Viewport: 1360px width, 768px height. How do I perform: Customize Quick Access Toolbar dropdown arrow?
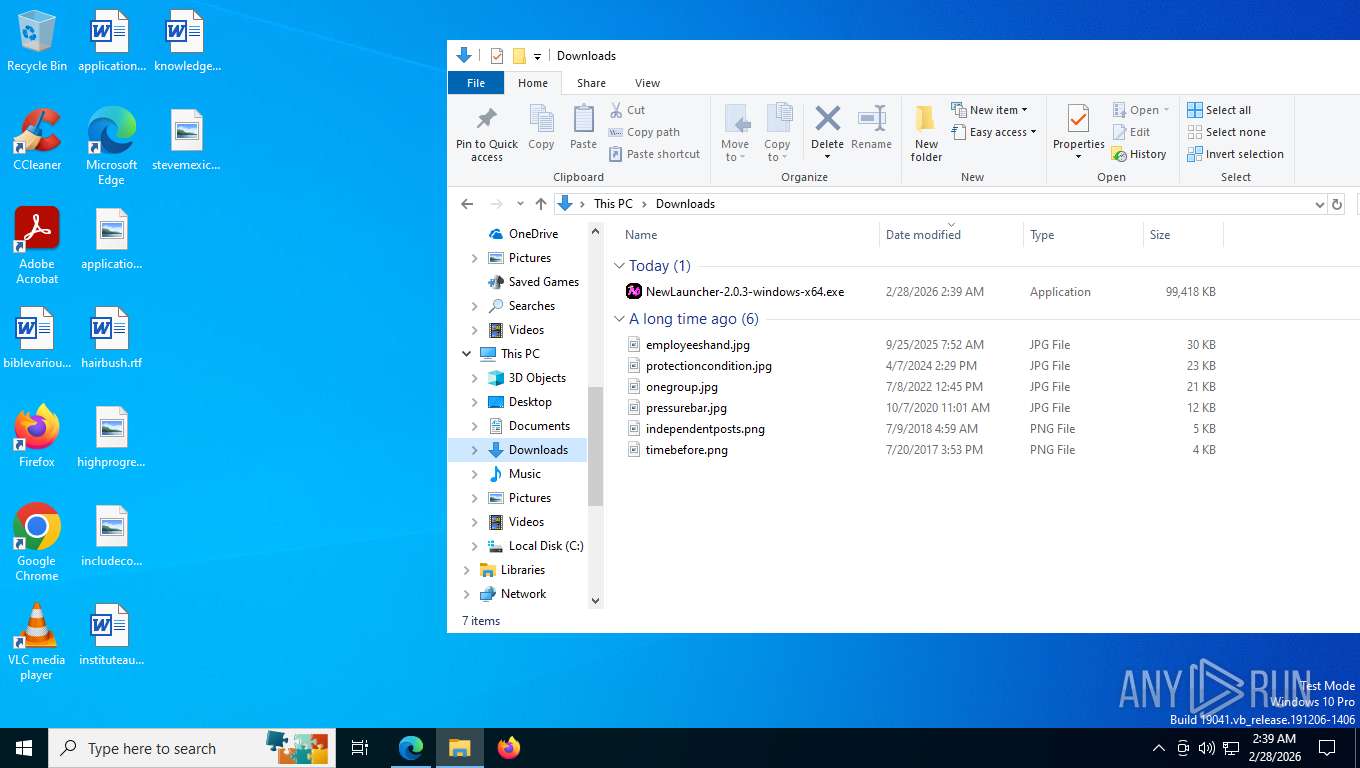537,56
